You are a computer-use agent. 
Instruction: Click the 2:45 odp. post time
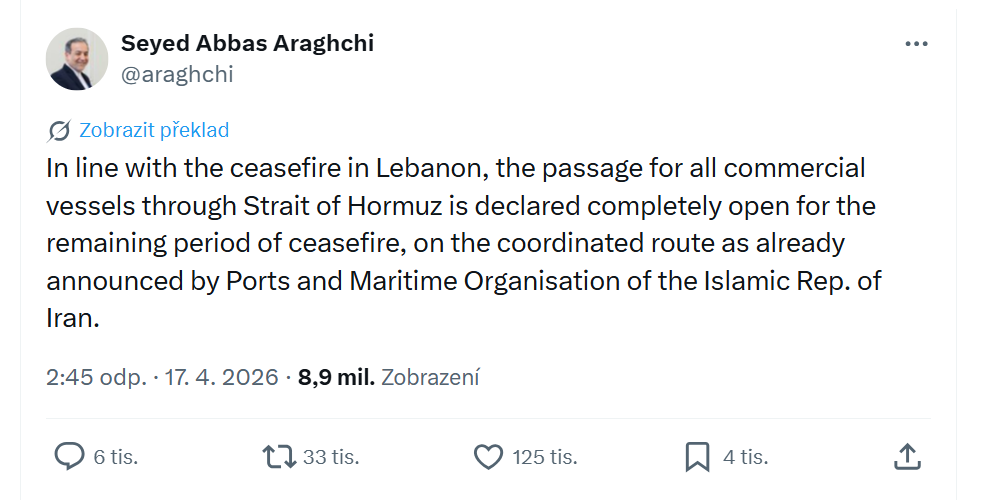pos(95,377)
